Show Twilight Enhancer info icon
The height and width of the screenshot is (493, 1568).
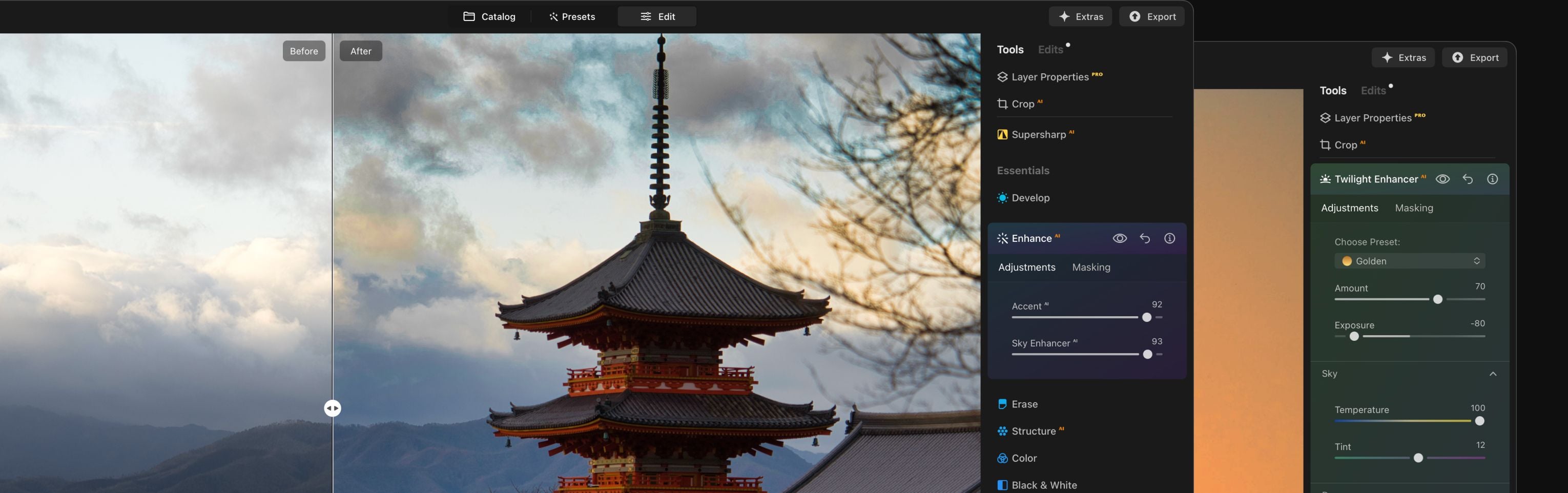[1492, 179]
